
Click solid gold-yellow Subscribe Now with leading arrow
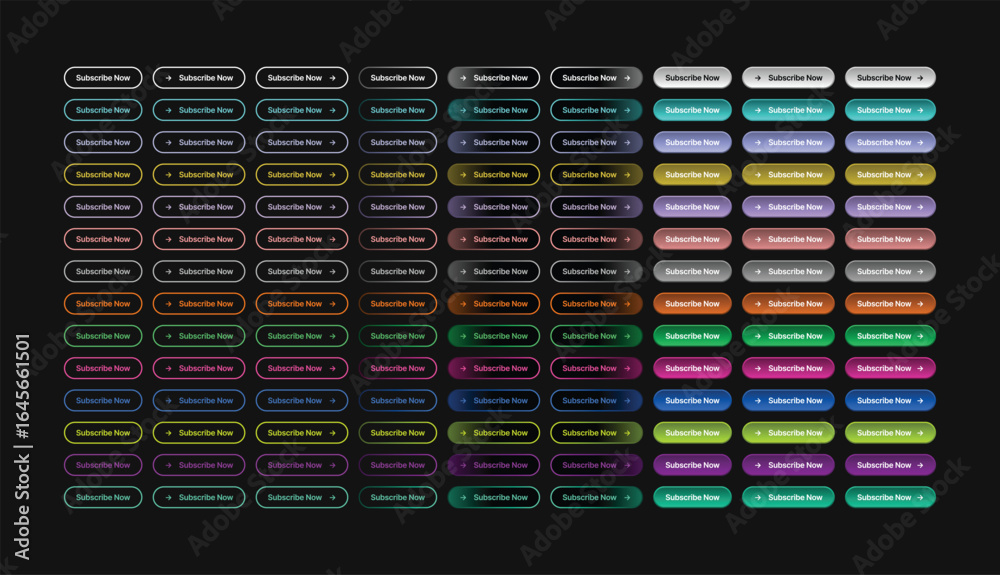[788, 175]
